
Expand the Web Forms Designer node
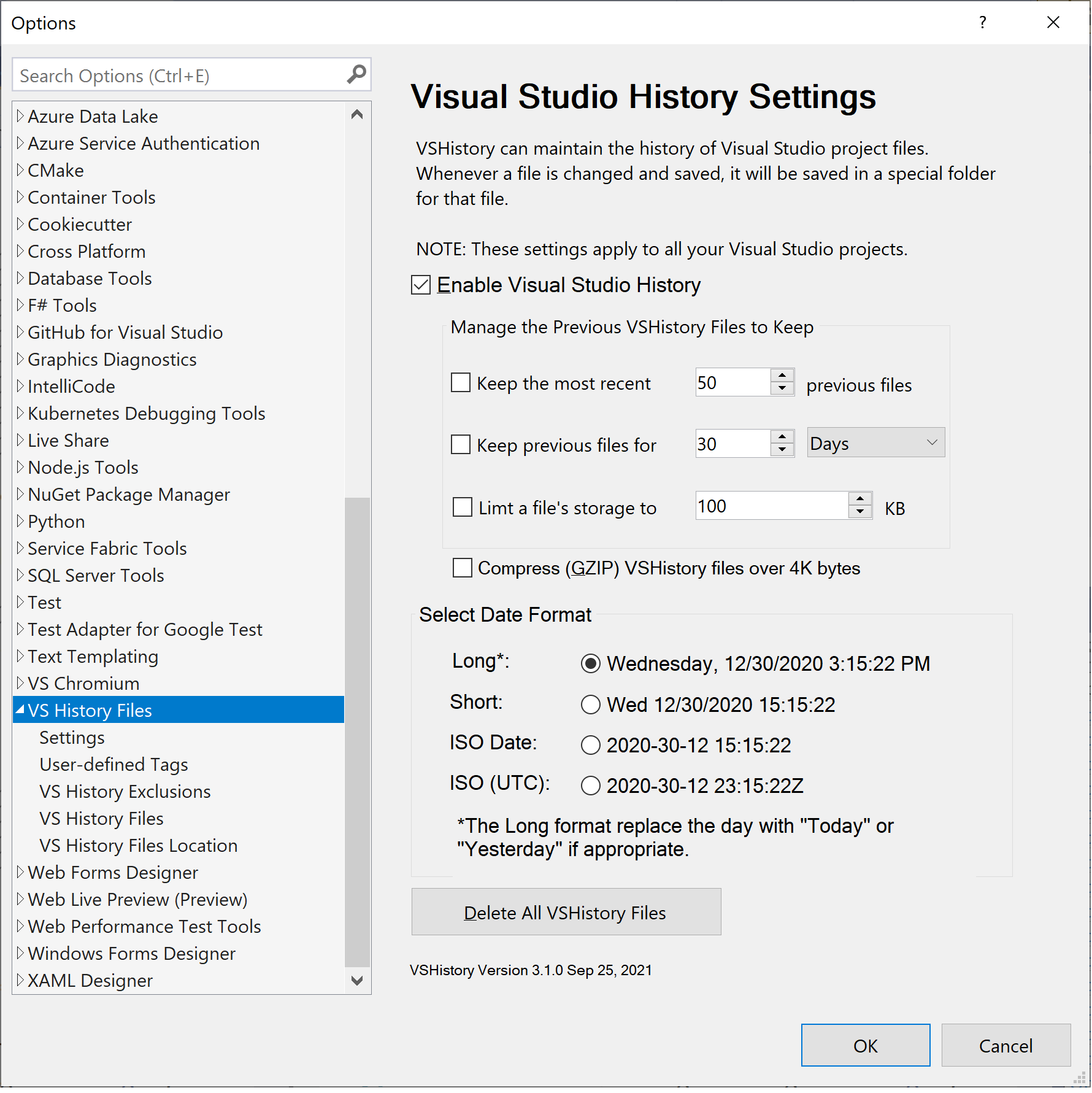[20, 872]
